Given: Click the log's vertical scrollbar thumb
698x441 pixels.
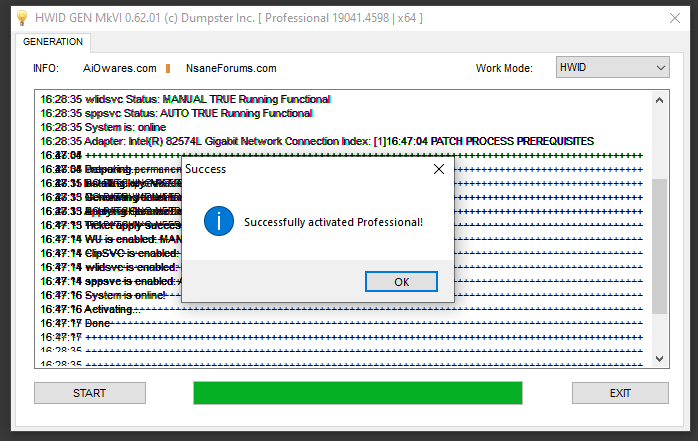Looking at the screenshot, I should click(660, 245).
